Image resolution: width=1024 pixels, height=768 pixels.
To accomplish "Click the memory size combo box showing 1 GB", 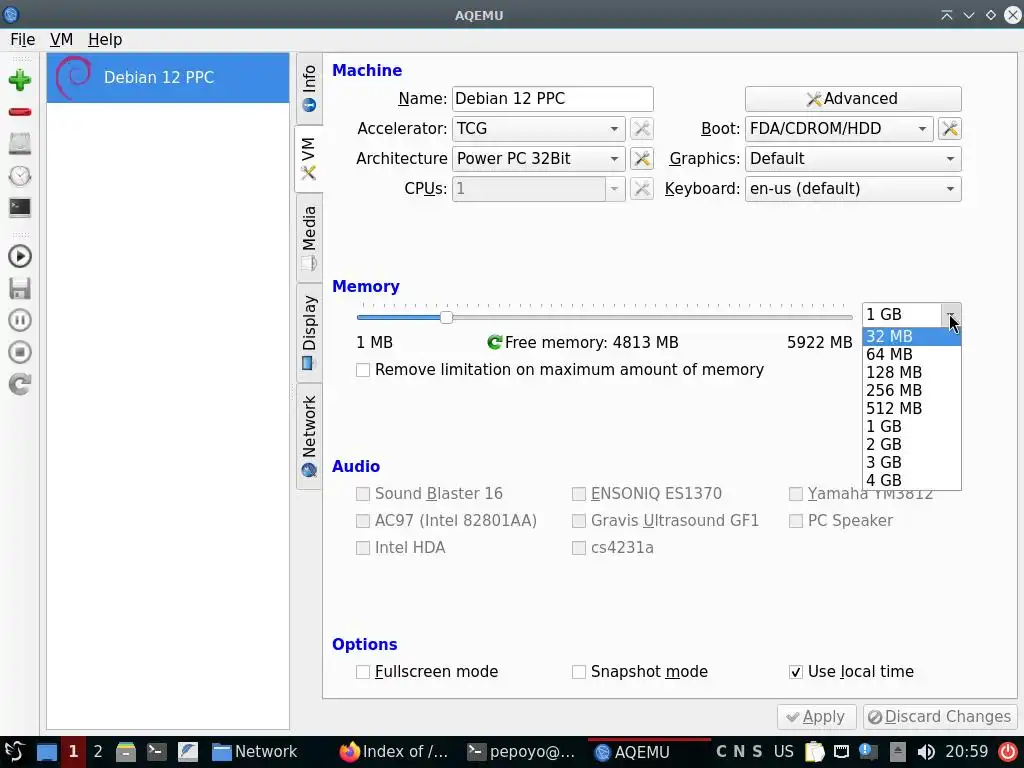I will tap(912, 315).
